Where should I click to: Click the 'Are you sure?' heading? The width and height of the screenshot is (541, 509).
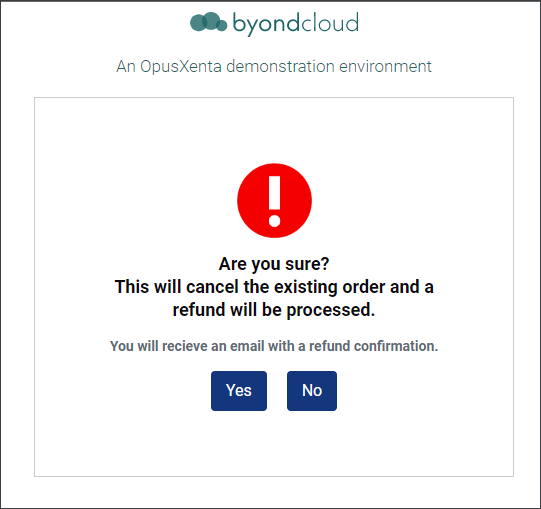pos(274,264)
